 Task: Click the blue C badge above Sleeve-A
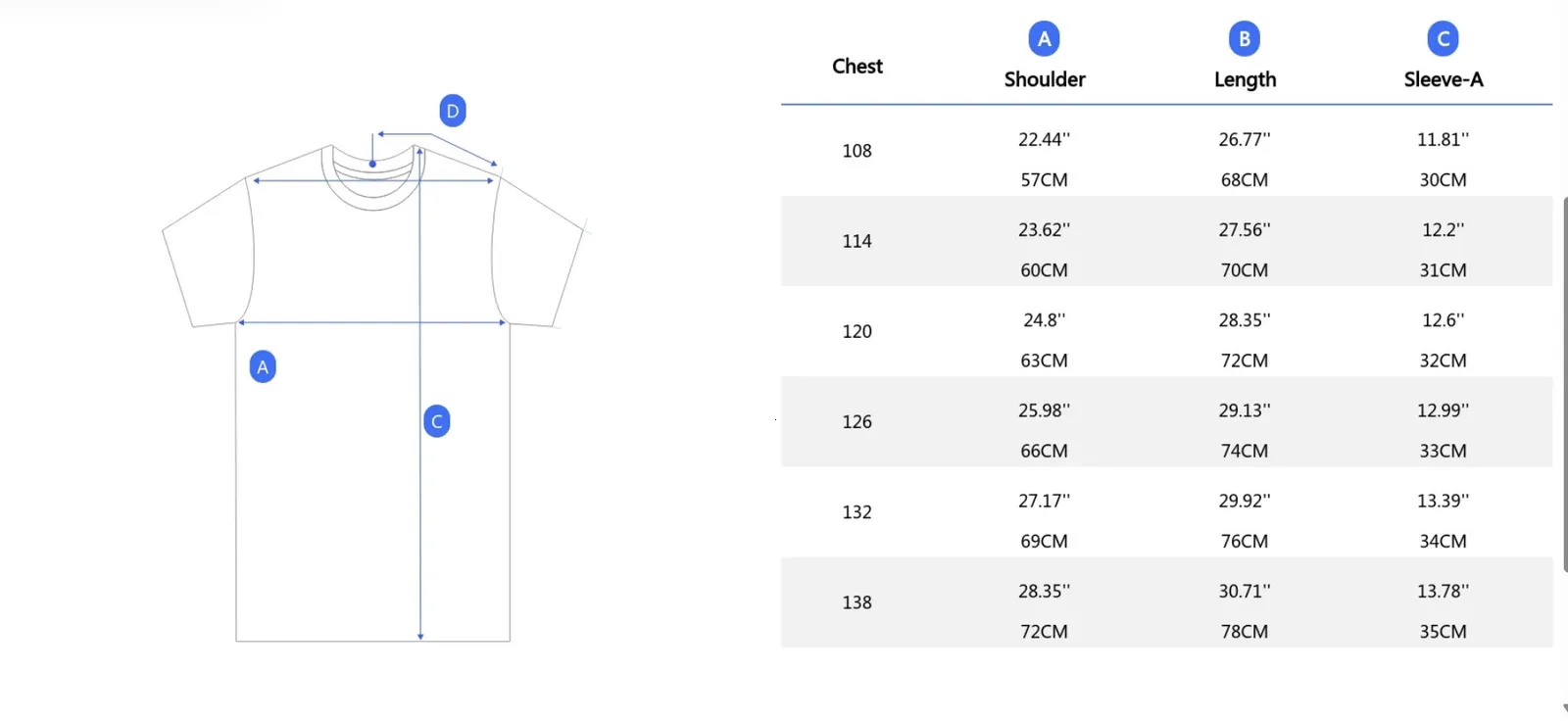click(1443, 39)
